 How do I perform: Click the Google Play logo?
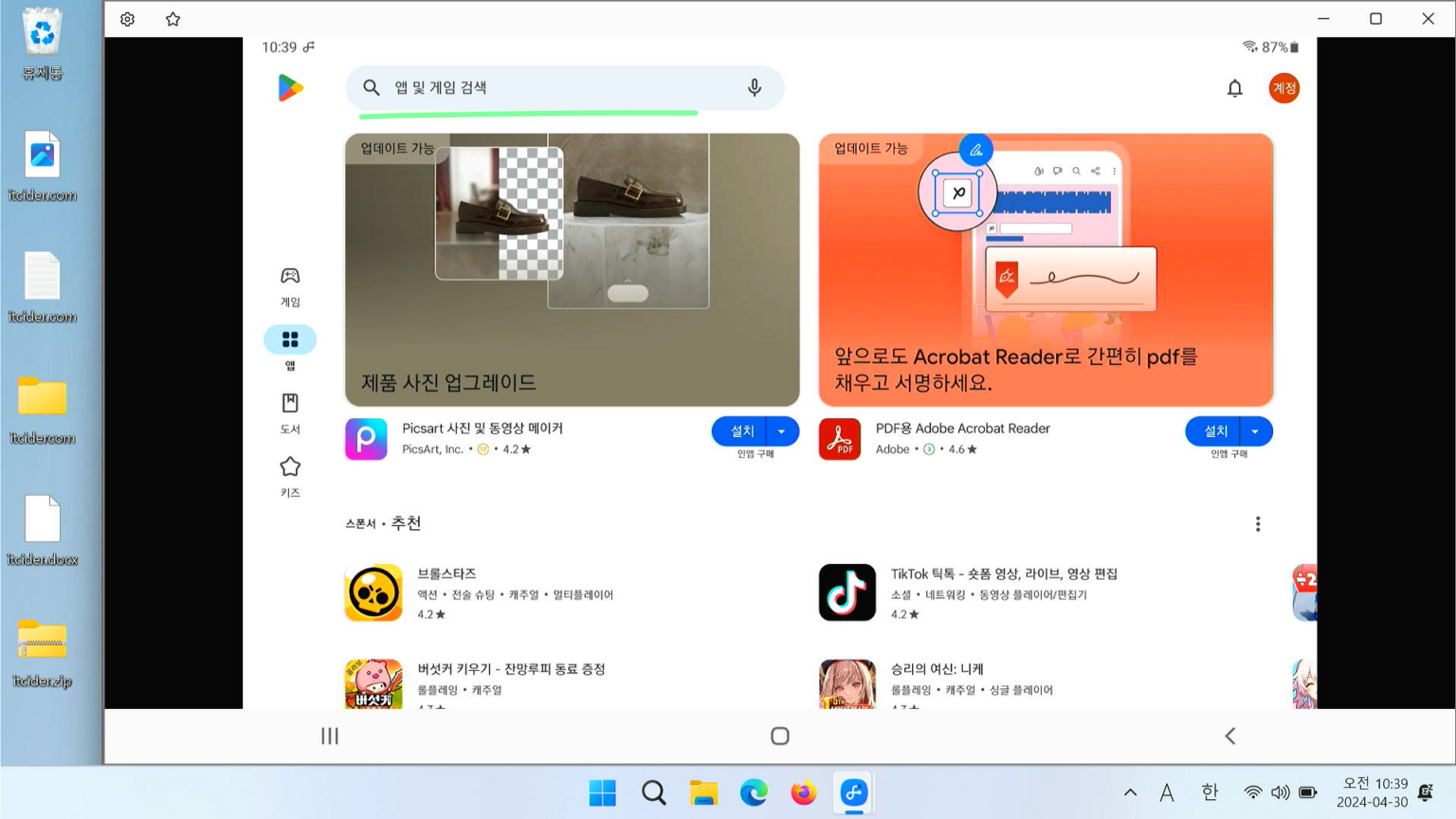(x=290, y=87)
